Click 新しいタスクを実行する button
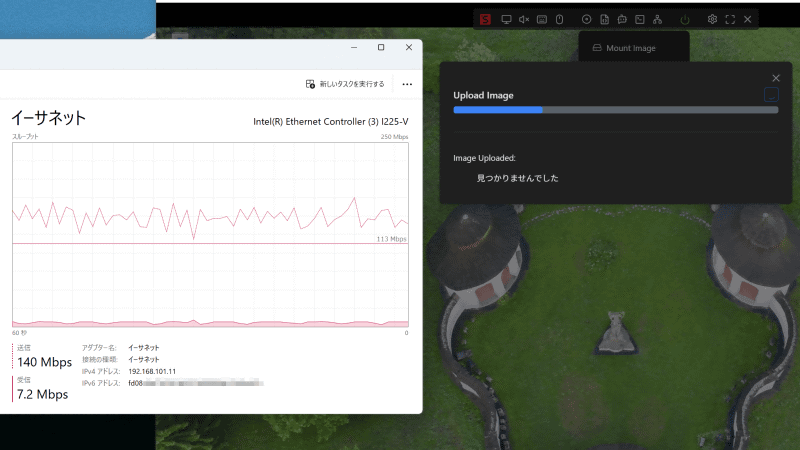 point(345,84)
